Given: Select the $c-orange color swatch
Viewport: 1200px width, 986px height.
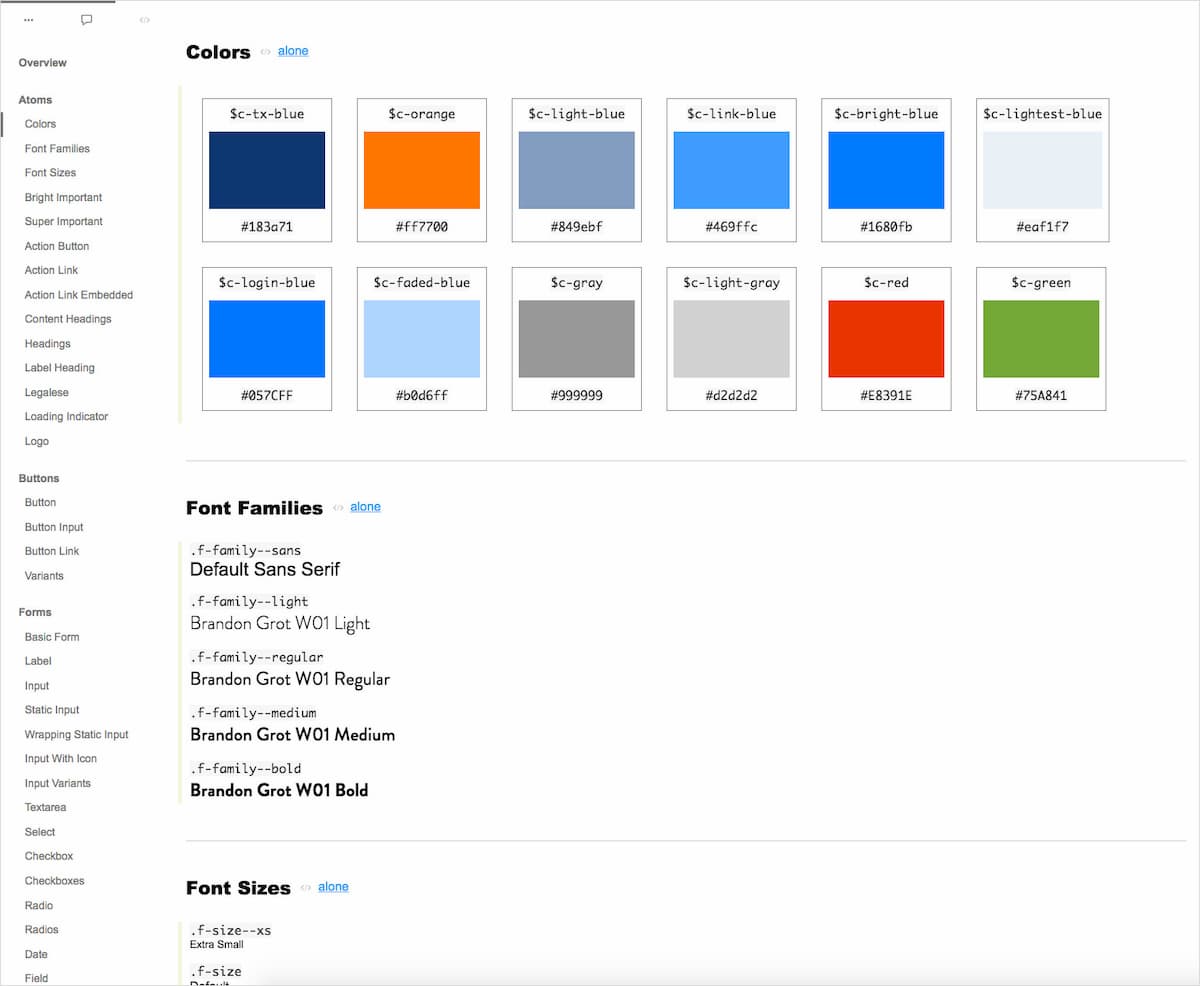Looking at the screenshot, I should 421,170.
